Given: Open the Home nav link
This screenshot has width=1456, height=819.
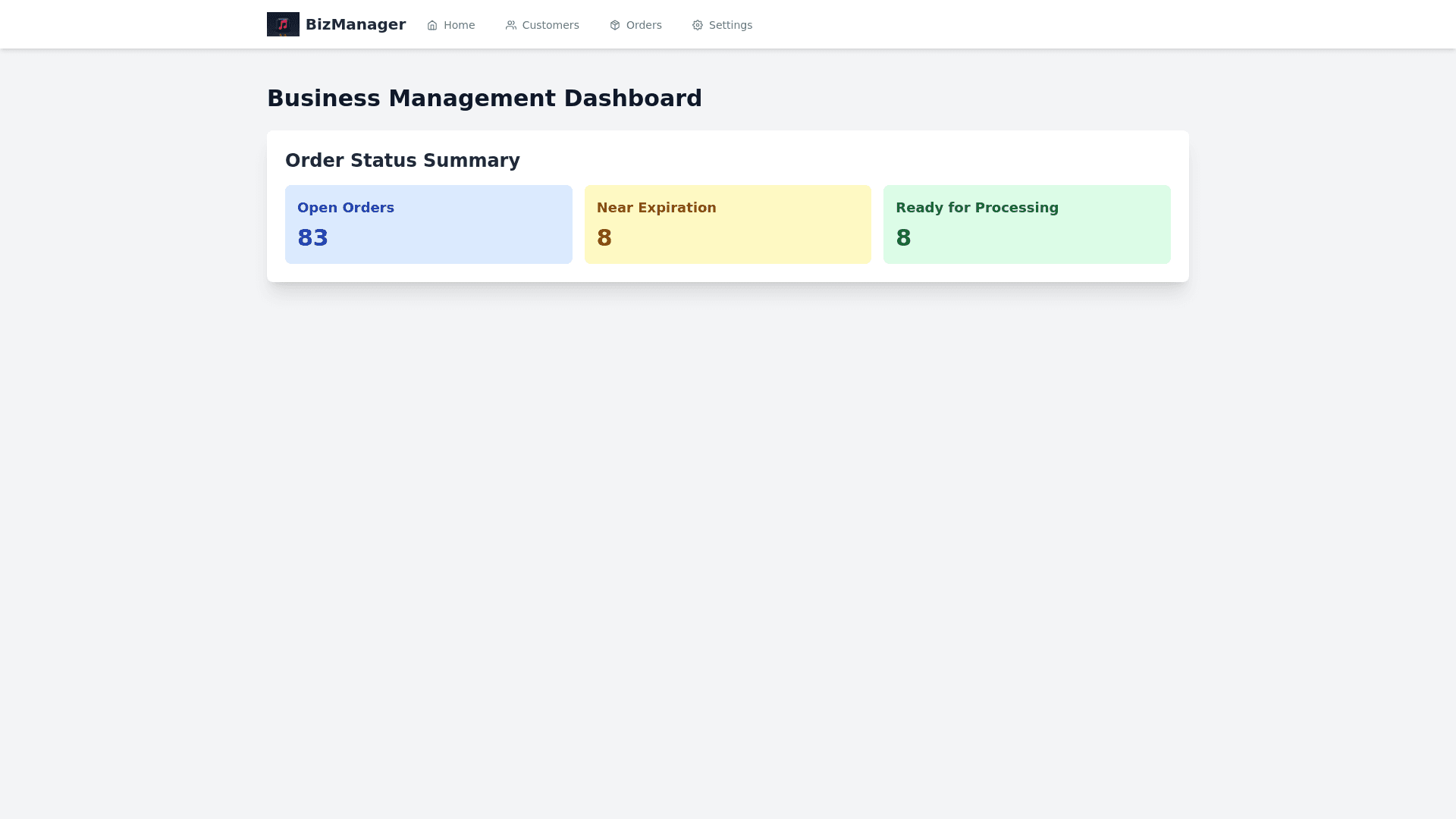Looking at the screenshot, I should coord(459,25).
